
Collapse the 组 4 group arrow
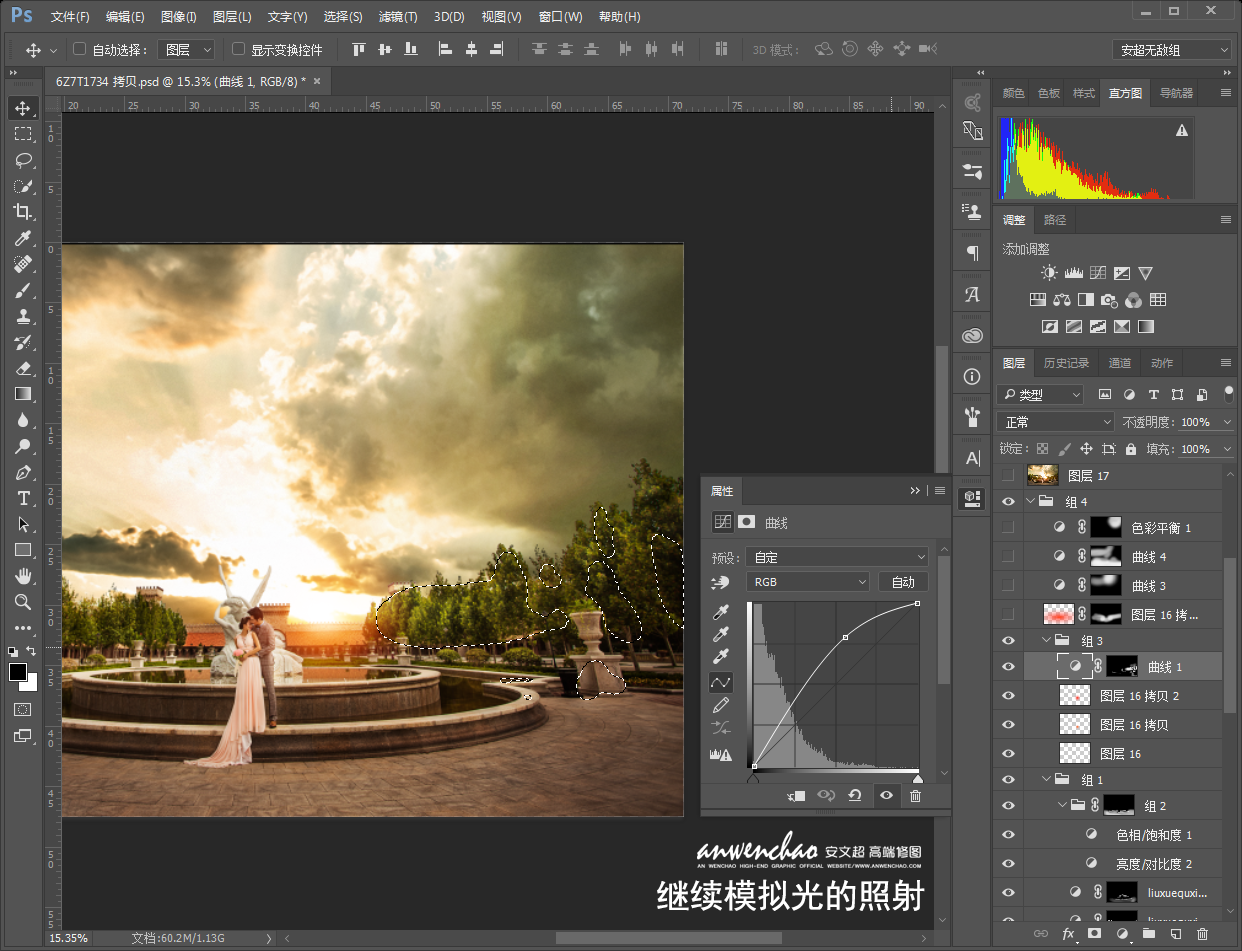pos(1031,502)
